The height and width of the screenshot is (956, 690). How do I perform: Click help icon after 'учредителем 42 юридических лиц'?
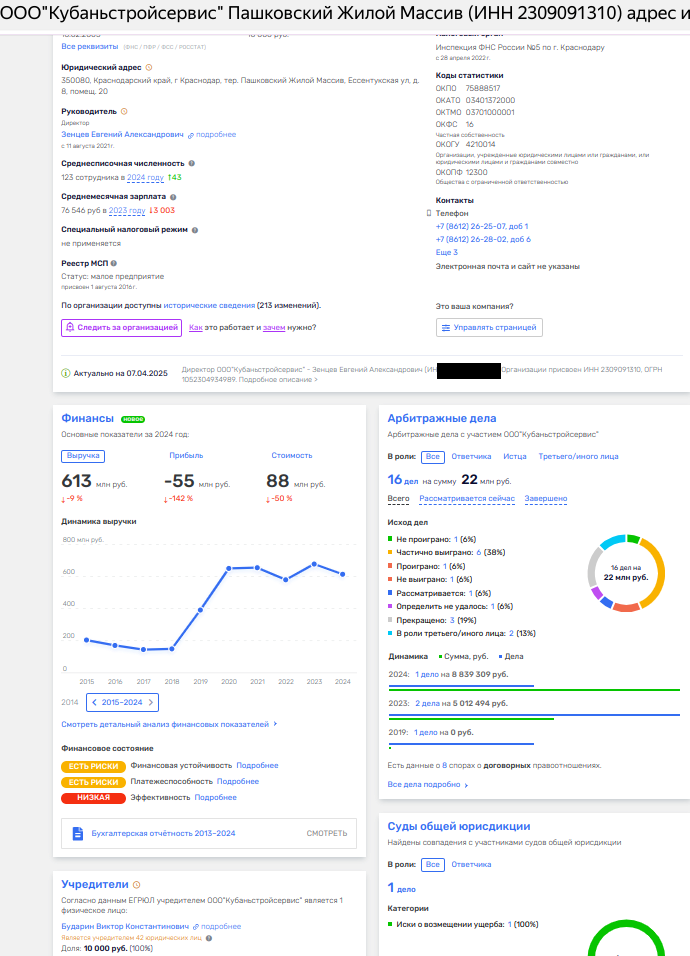[x=208, y=938]
